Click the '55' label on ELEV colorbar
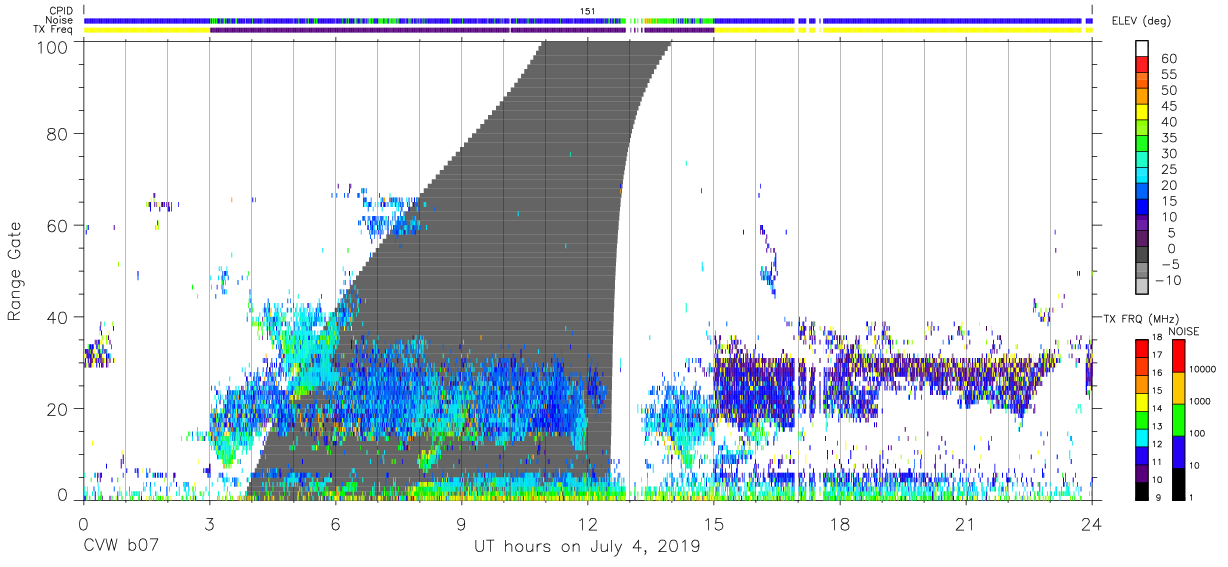 1170,75
